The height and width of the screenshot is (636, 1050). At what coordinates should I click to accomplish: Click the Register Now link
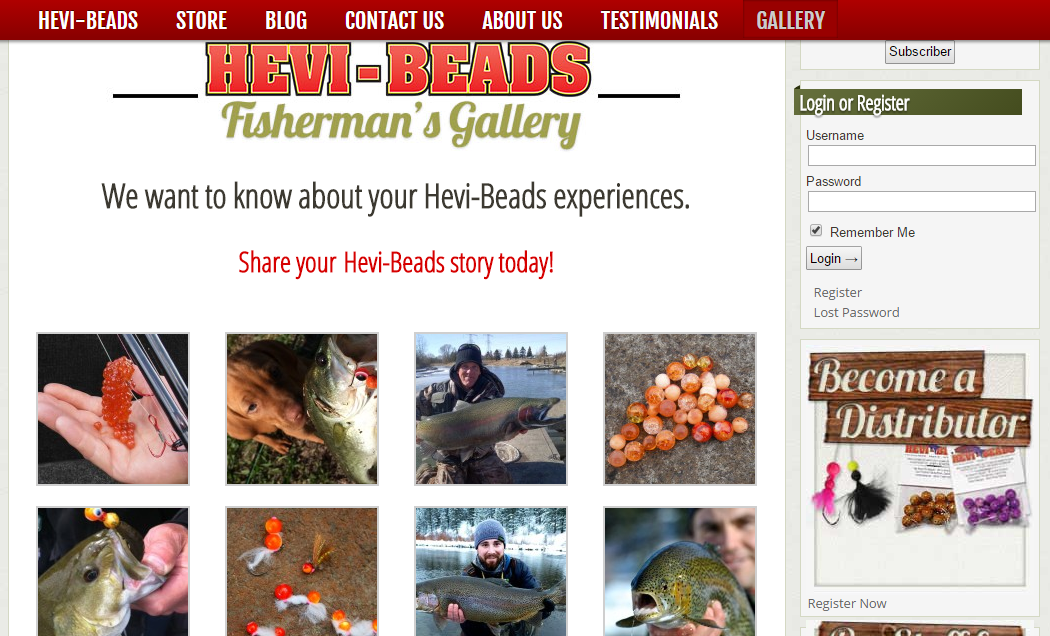pos(846,604)
